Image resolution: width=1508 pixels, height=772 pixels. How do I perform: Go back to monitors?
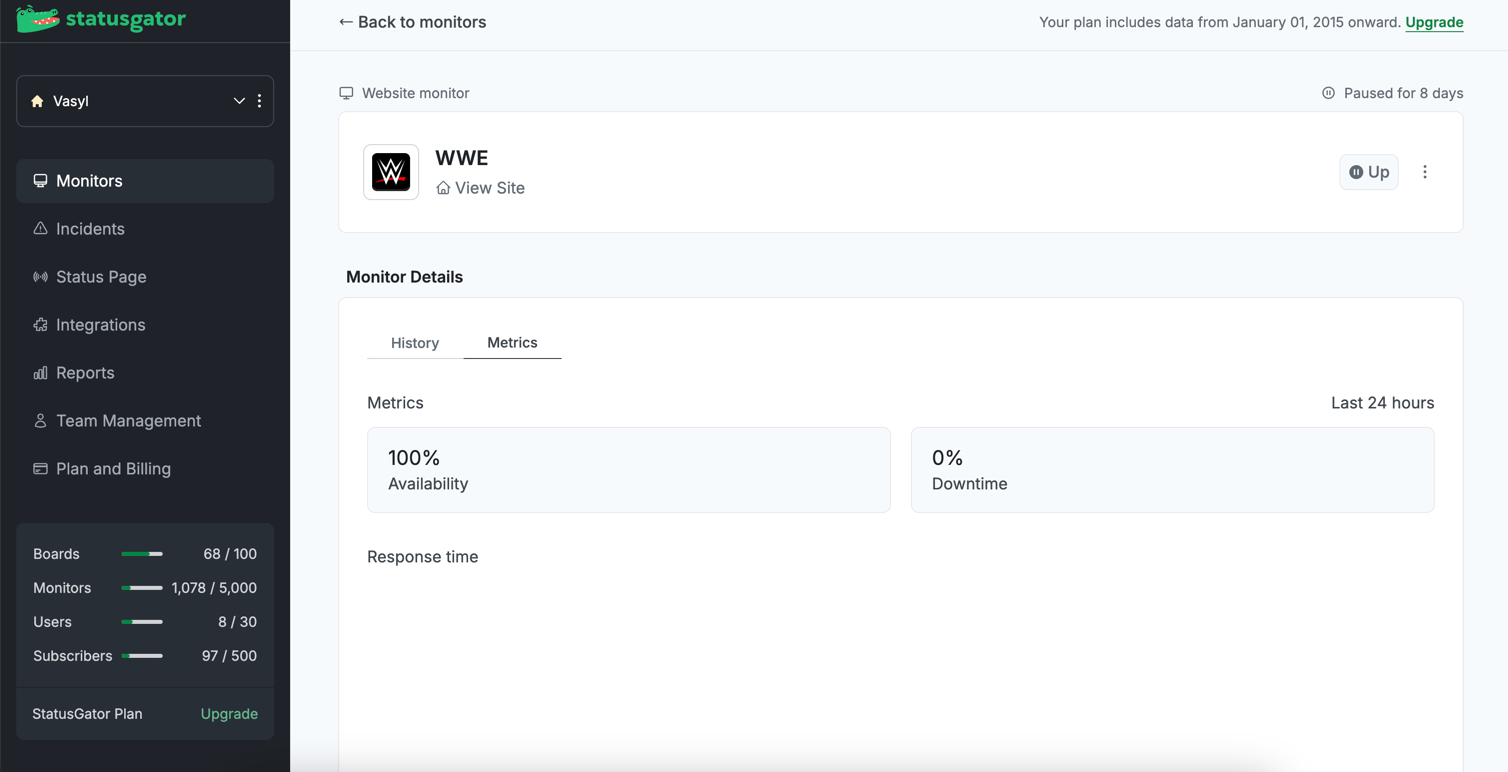pos(412,22)
